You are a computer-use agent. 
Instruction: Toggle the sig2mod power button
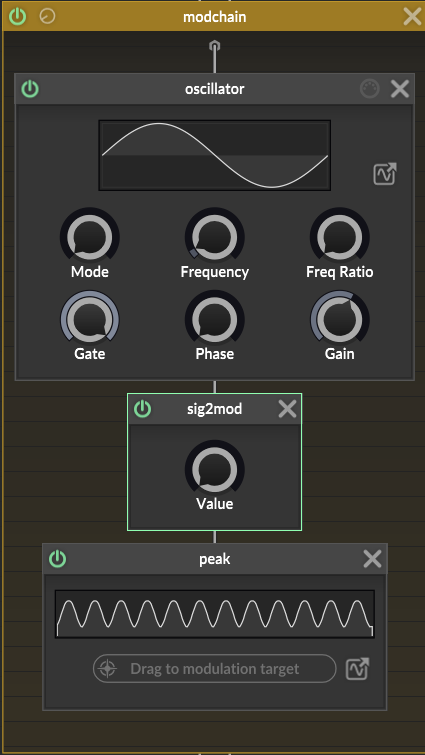[x=142, y=409]
